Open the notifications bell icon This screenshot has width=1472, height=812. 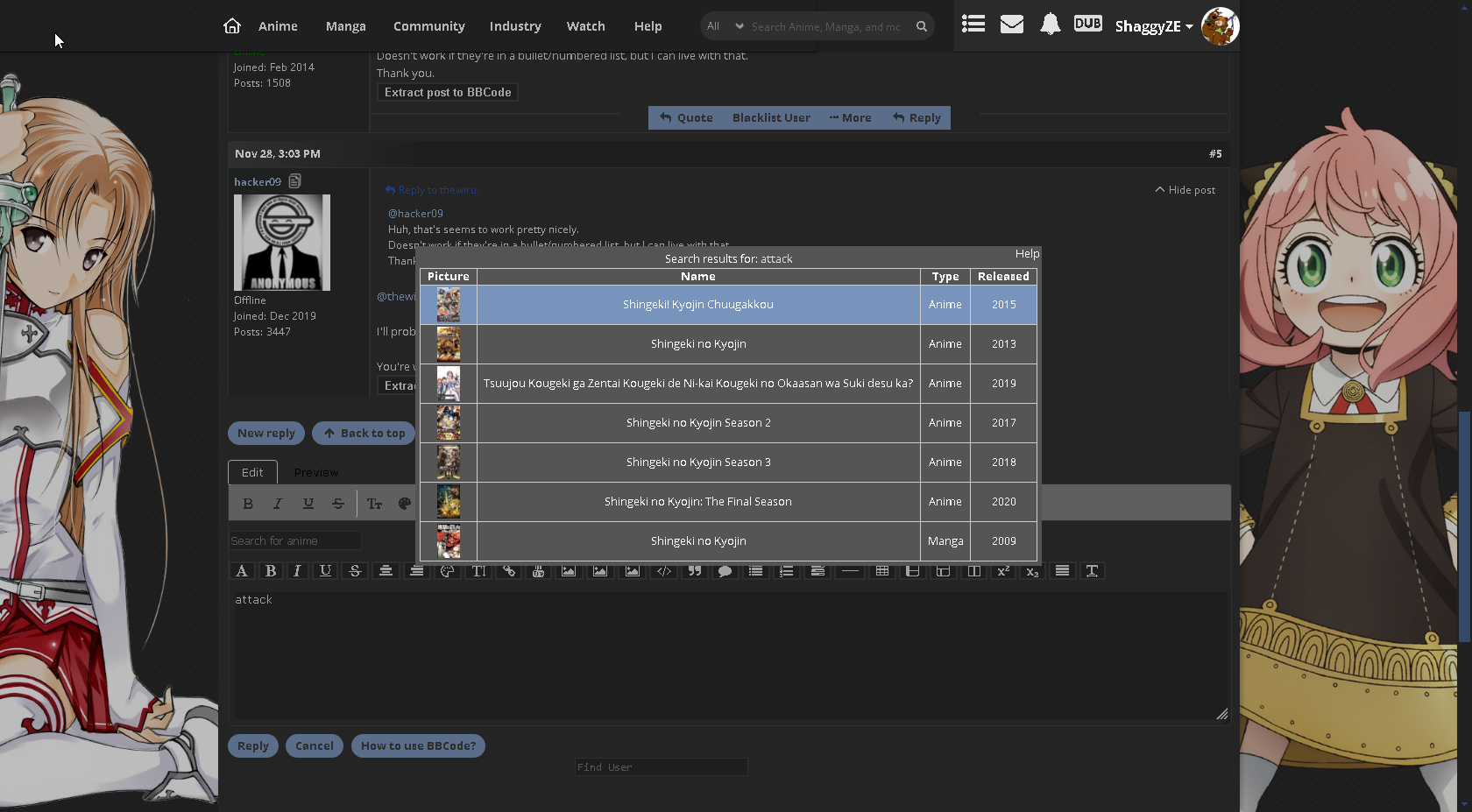[x=1050, y=24]
